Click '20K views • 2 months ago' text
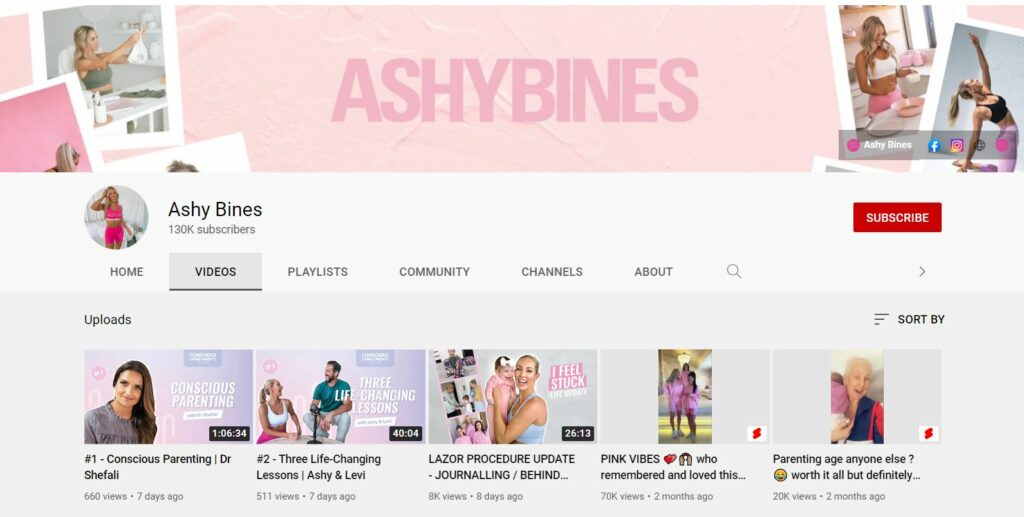This screenshot has width=1024, height=517. 829,496
